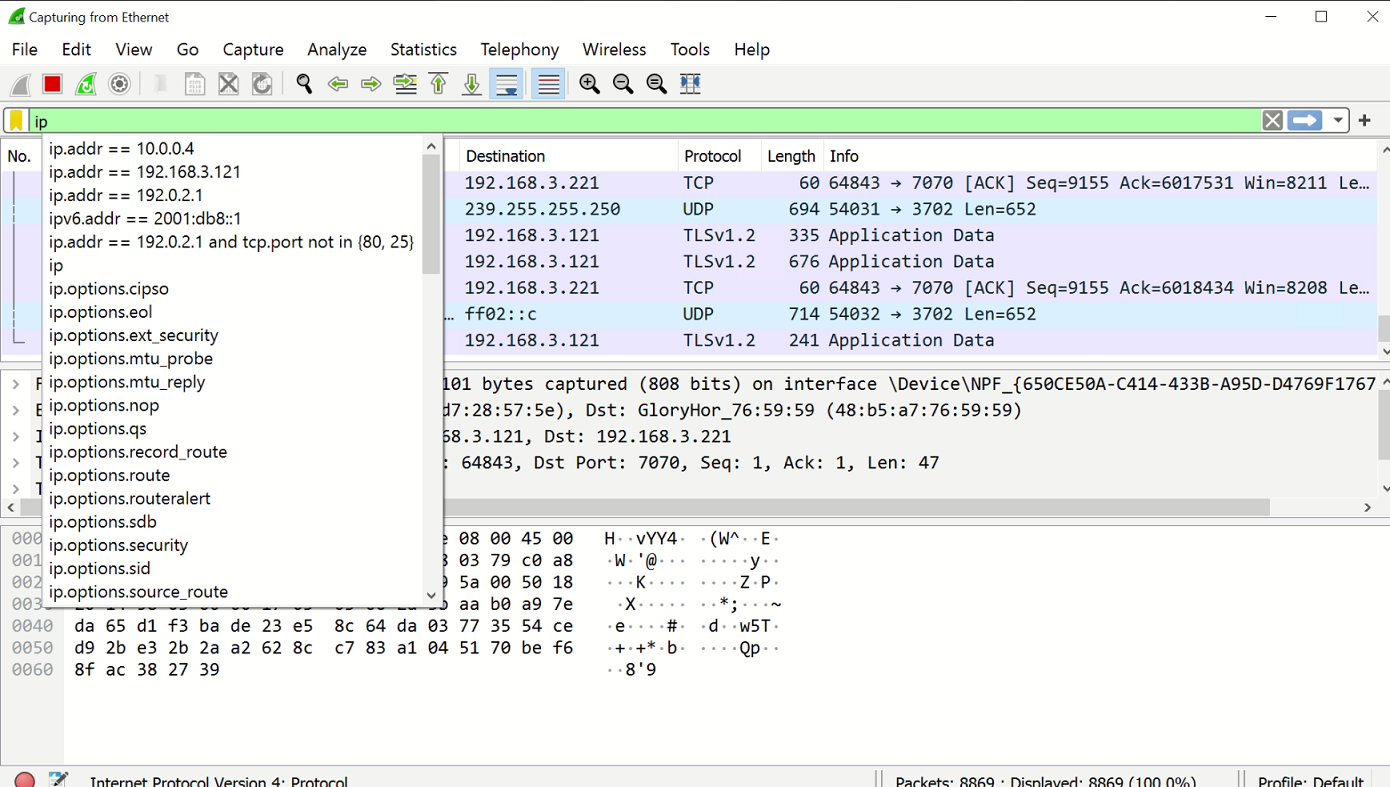Image resolution: width=1390 pixels, height=787 pixels.
Task: Open capture file properties status icon
Action: coord(58,779)
